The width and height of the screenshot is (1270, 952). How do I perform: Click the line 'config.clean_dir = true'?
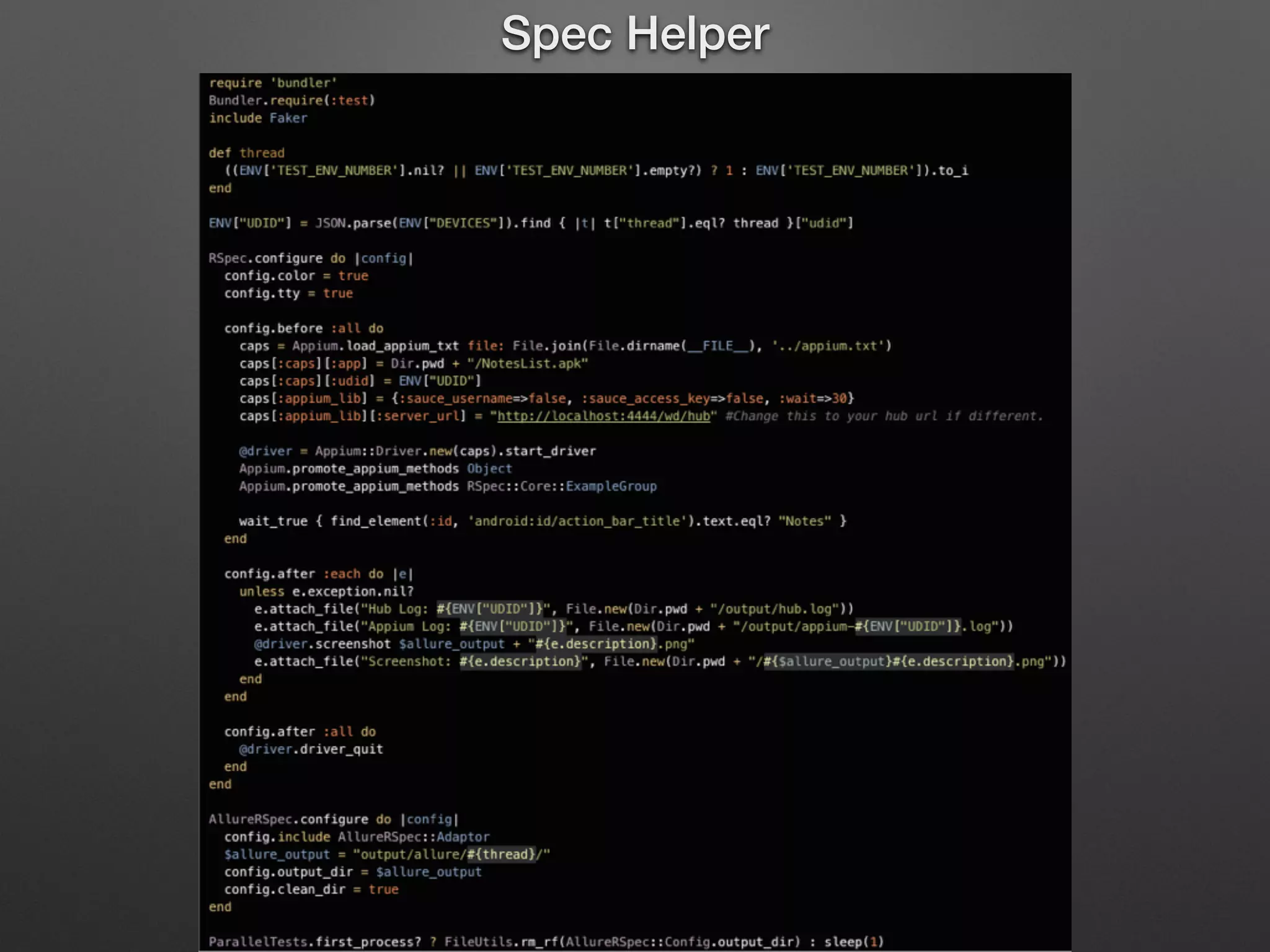click(311, 889)
